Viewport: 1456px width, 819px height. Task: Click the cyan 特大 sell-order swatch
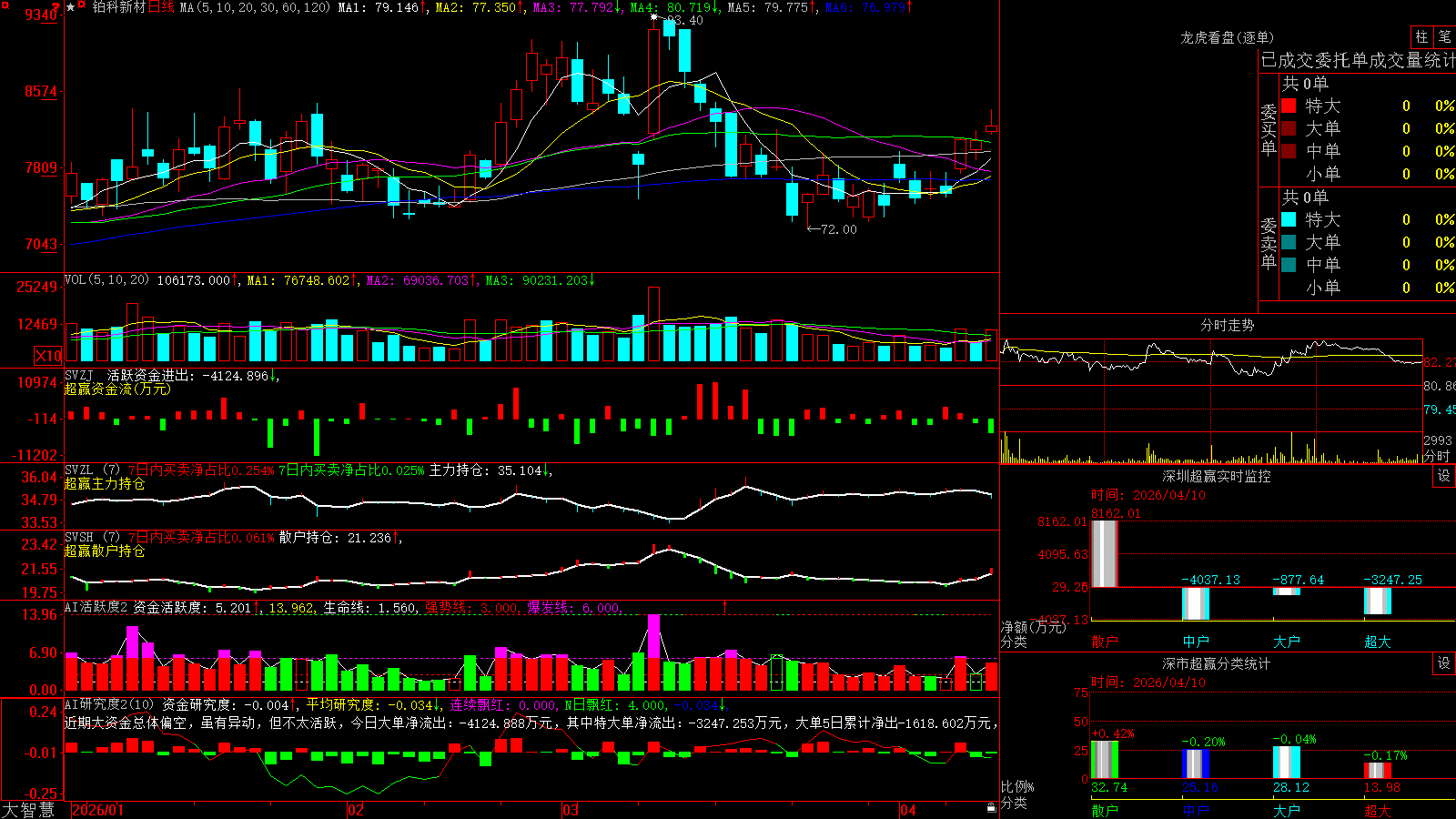(x=1289, y=219)
